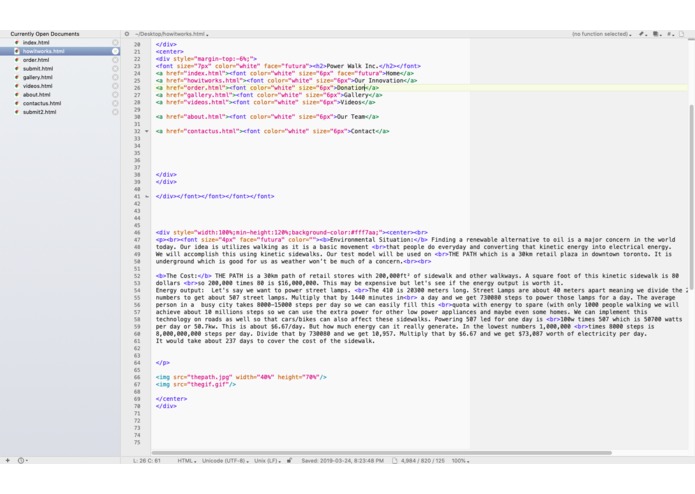
Task: Click the </center> tag on line 69
Action: pyautogui.click(x=171, y=399)
